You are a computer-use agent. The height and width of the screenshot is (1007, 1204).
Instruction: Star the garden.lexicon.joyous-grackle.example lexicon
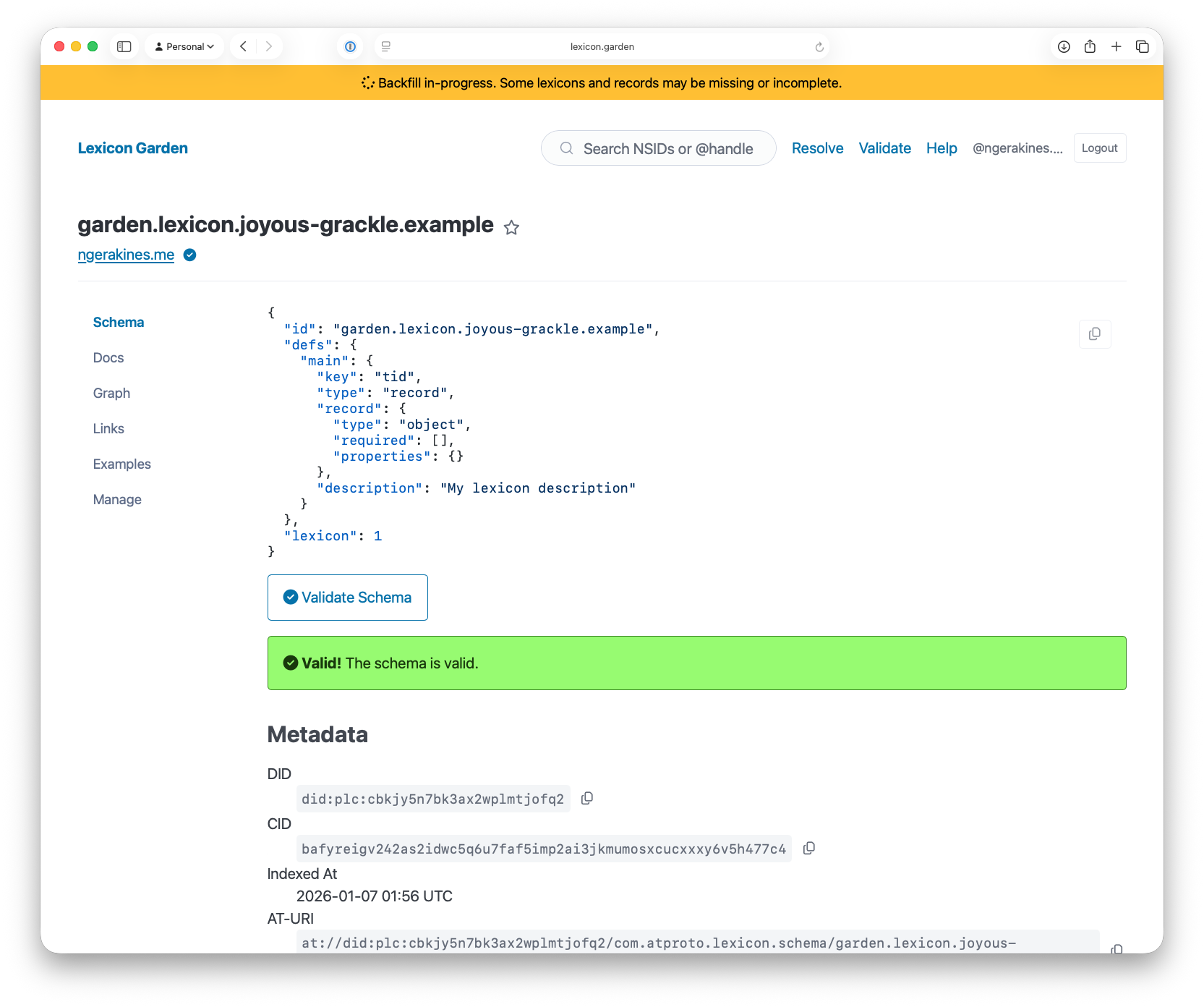pyautogui.click(x=511, y=228)
